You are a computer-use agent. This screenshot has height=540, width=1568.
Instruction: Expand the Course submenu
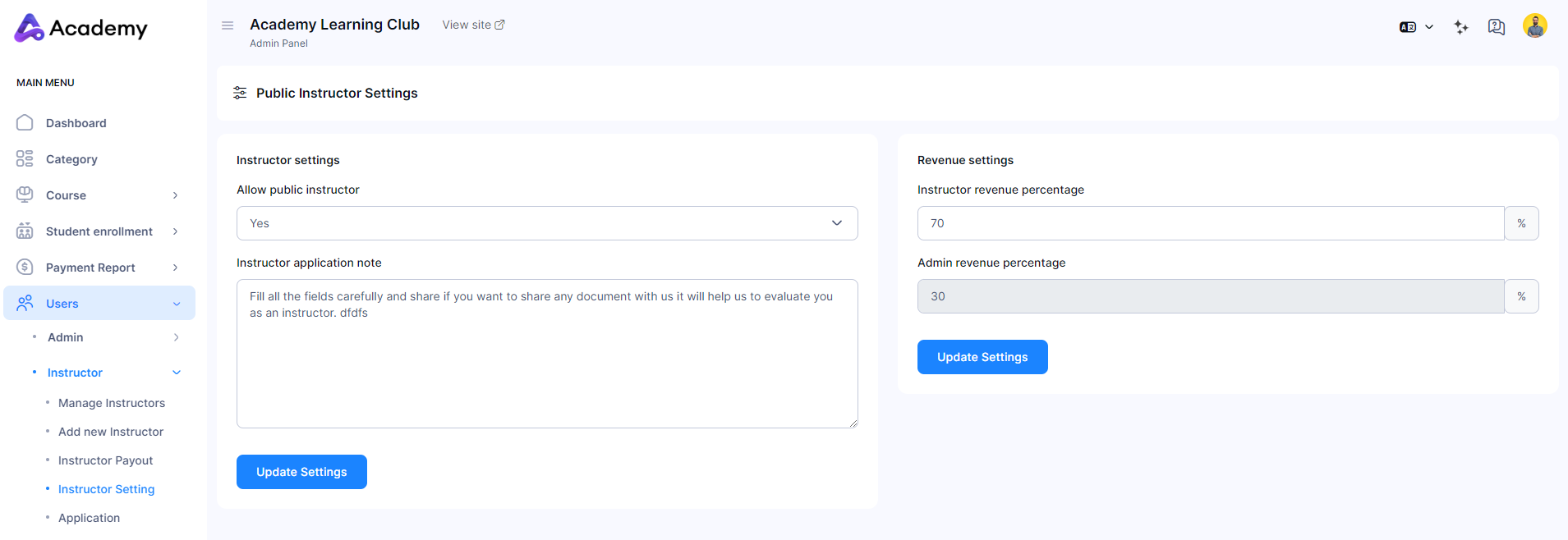click(175, 195)
